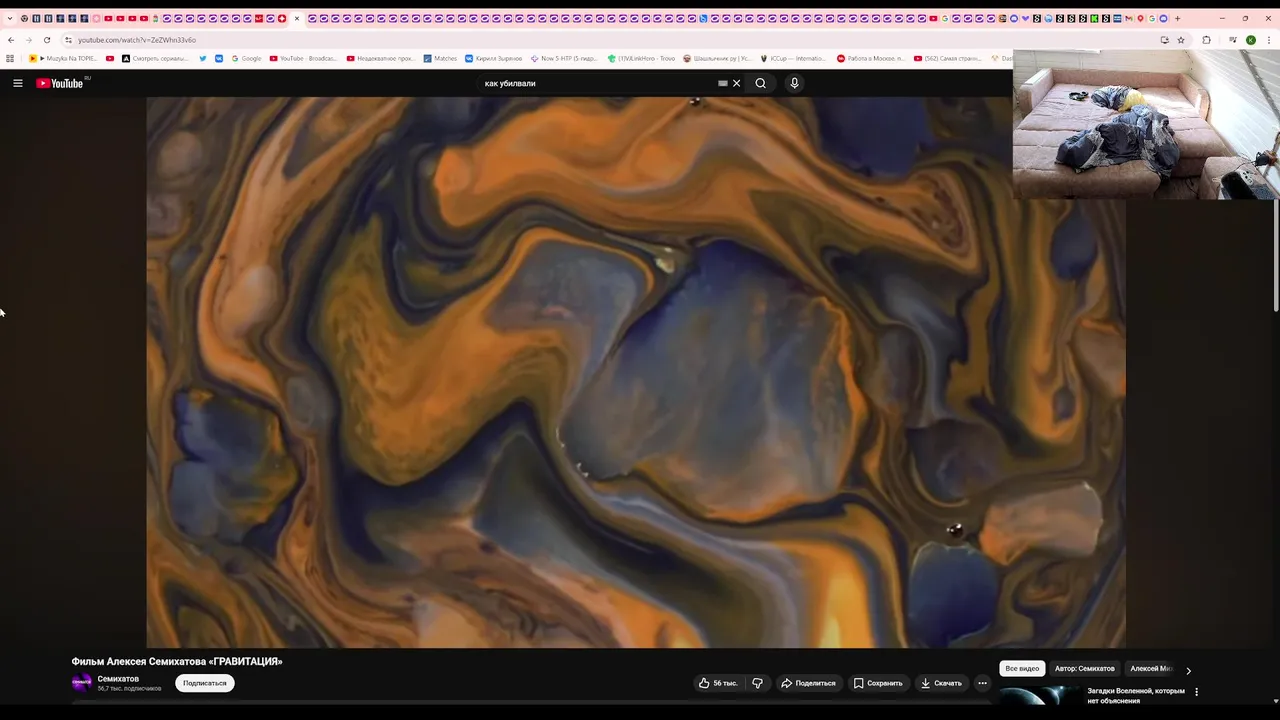Download the video with Скачать

(941, 683)
